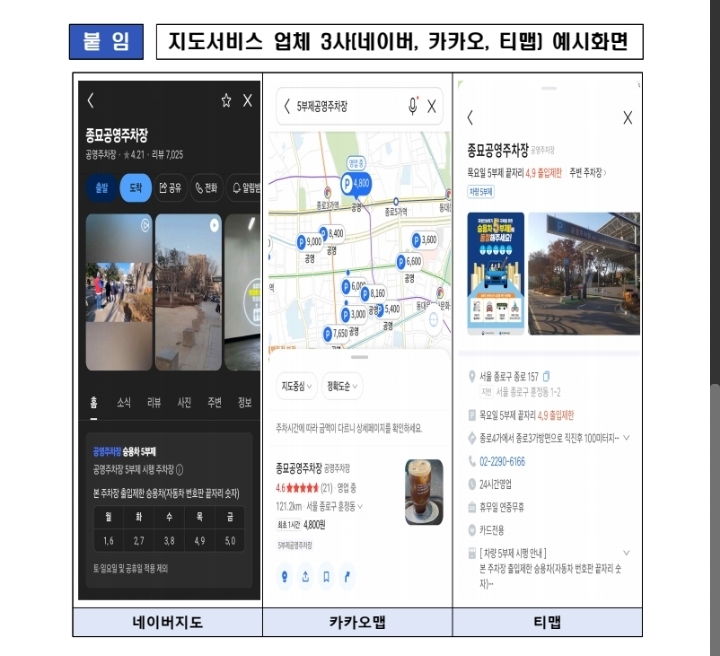Select the 6,600 parking marker

[409, 261]
